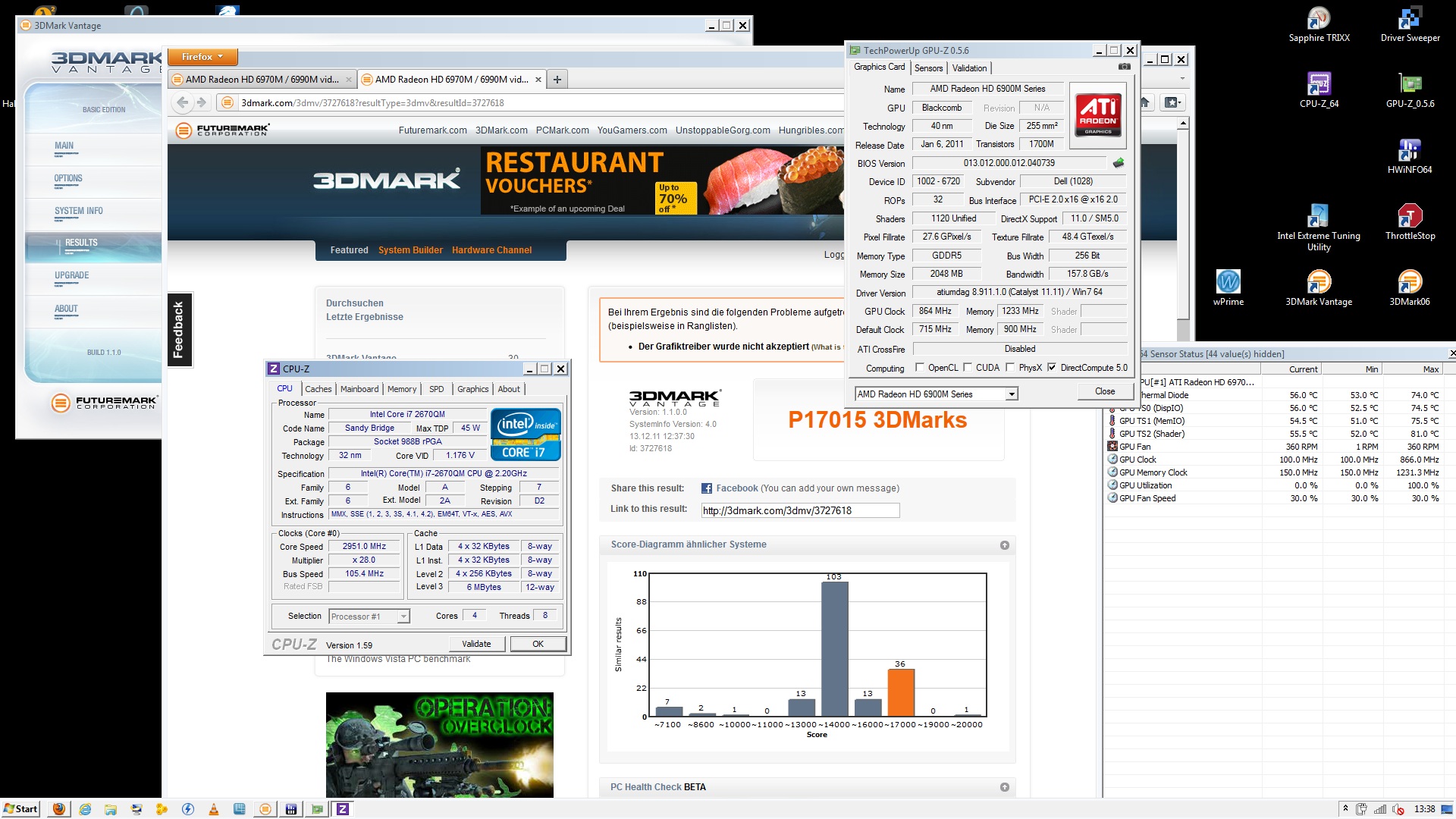The height and width of the screenshot is (819, 1456).
Task: Open the About tab in CPU-Z
Action: 509,389
